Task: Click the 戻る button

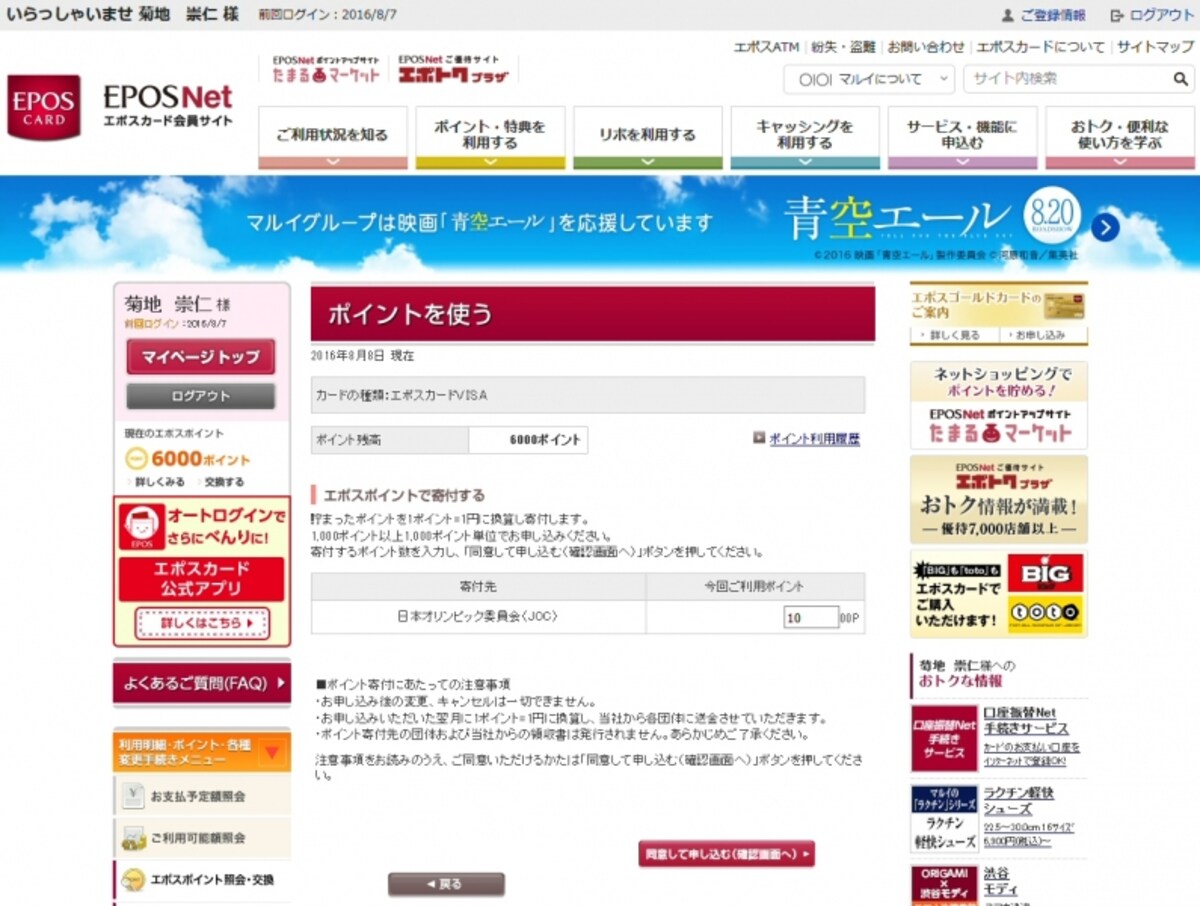Action: point(446,884)
